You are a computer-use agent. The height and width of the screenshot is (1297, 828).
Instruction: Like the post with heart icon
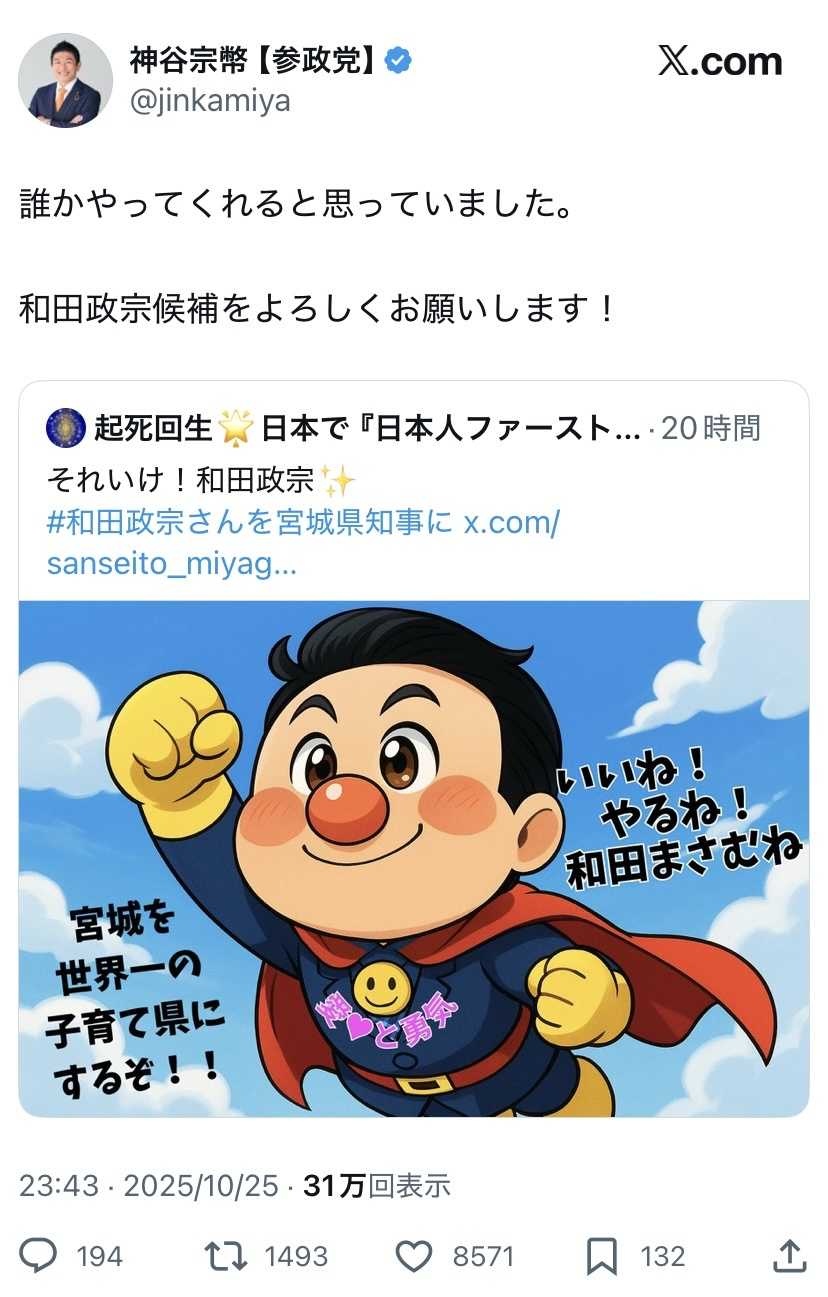[413, 1255]
